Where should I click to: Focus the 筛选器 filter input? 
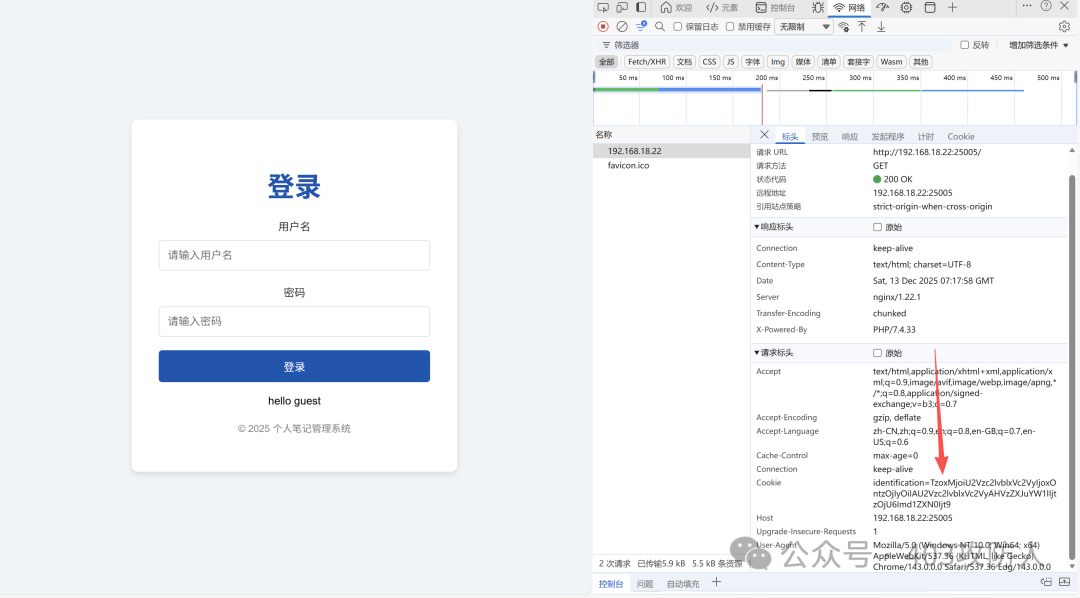(775, 45)
